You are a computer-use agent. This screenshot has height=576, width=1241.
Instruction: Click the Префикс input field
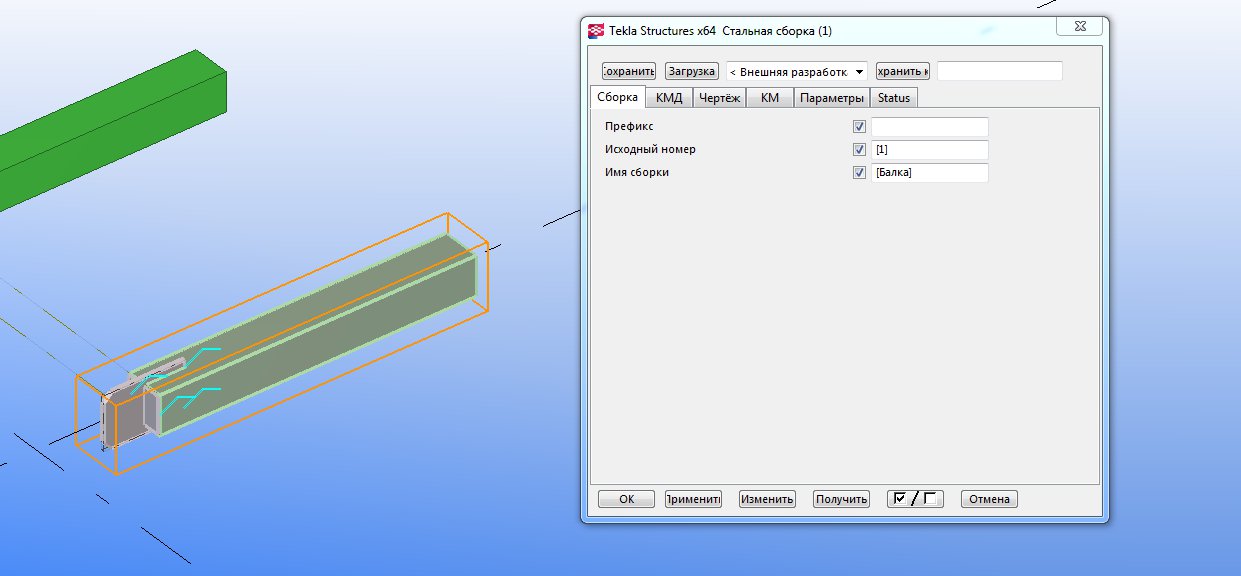[x=930, y=127]
